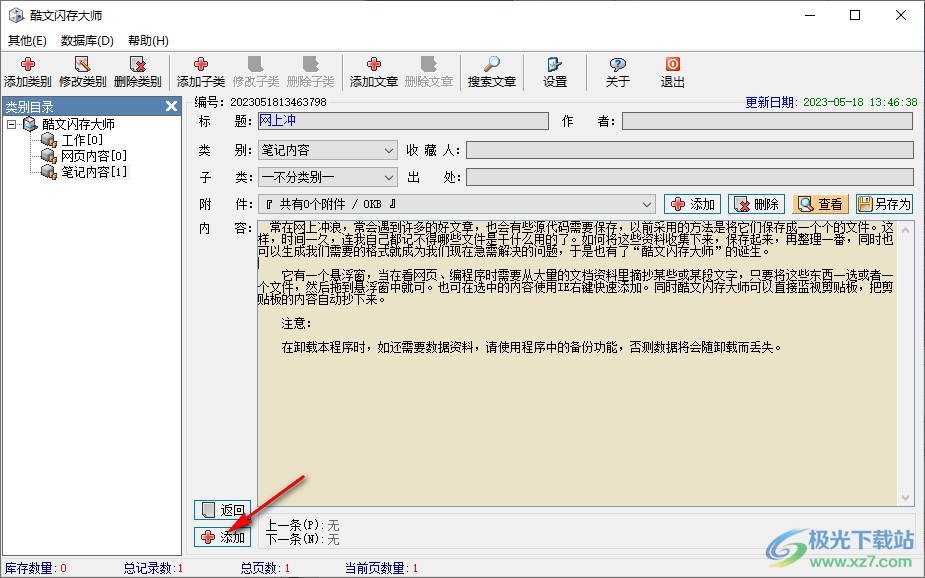
Task: Close the 类别目录 panel
Action: coord(171,106)
